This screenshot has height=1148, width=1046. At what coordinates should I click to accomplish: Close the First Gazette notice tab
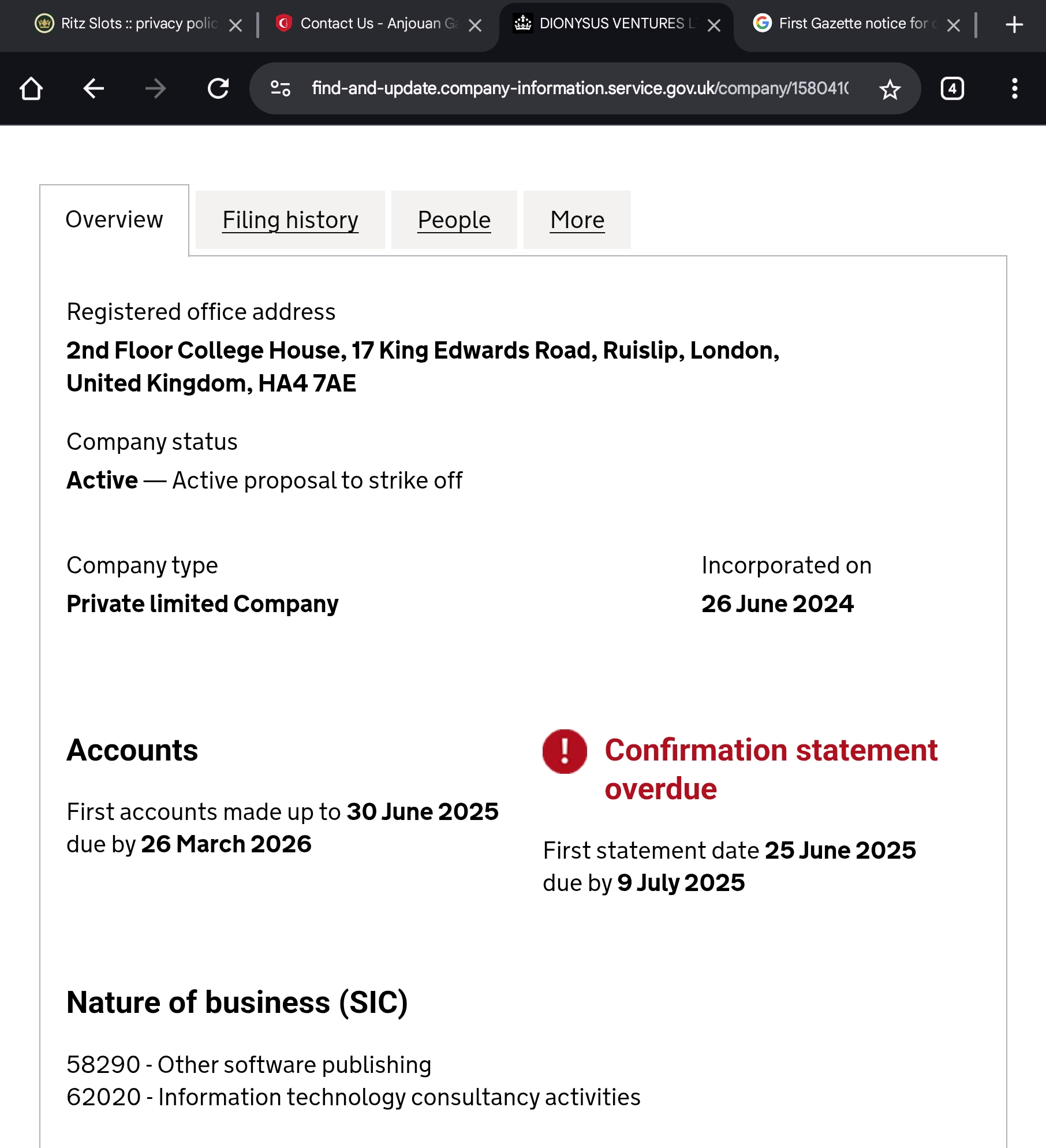coord(954,25)
